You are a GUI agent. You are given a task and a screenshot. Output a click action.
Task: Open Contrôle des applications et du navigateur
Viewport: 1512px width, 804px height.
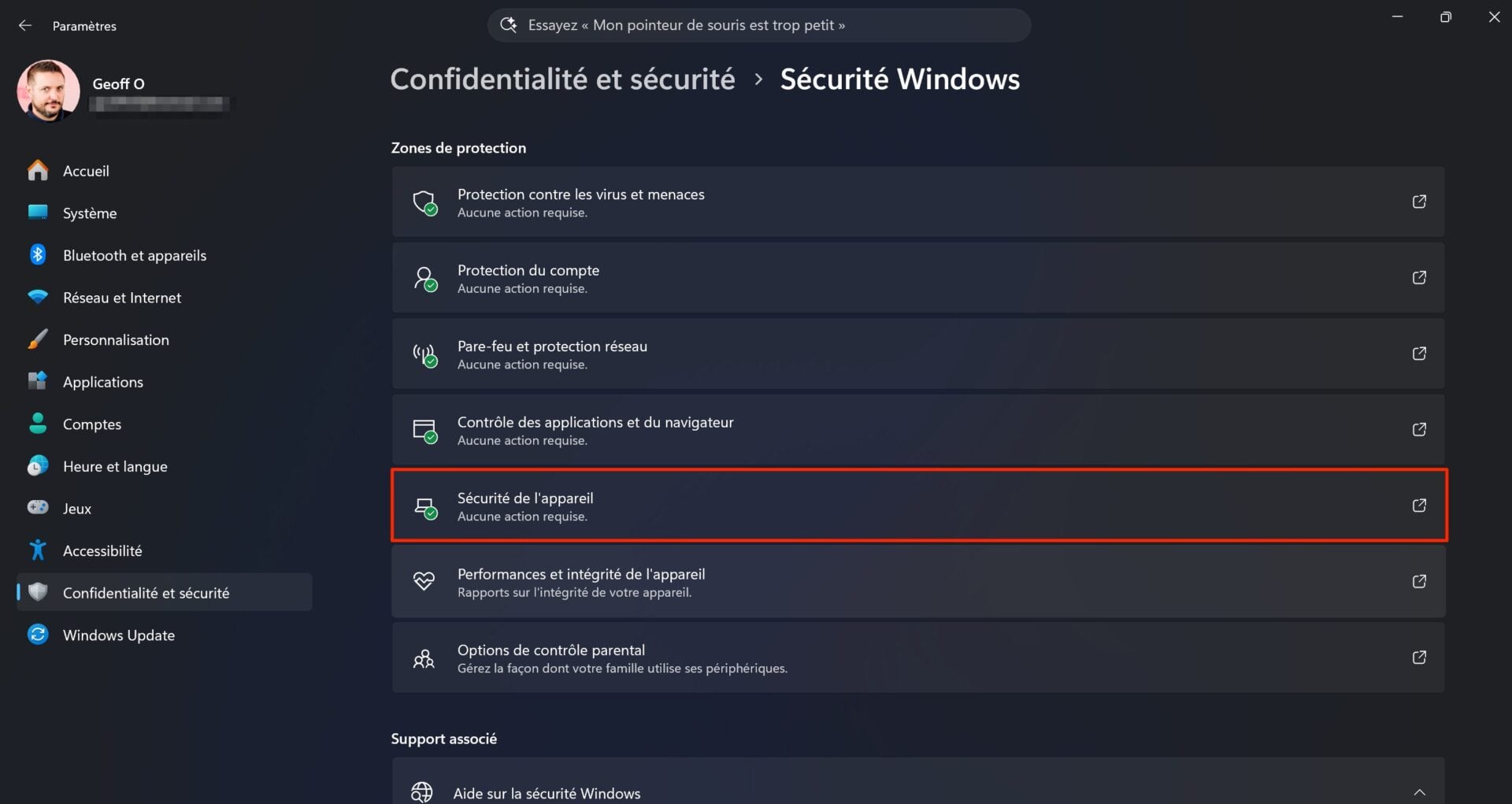(866, 430)
